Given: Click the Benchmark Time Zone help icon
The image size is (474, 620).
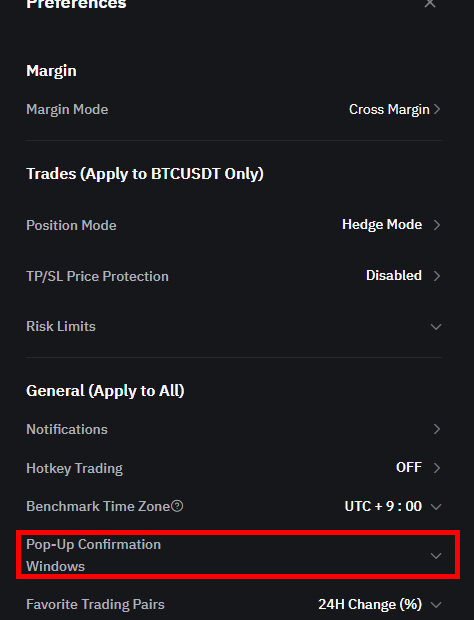Looking at the screenshot, I should [x=178, y=506].
